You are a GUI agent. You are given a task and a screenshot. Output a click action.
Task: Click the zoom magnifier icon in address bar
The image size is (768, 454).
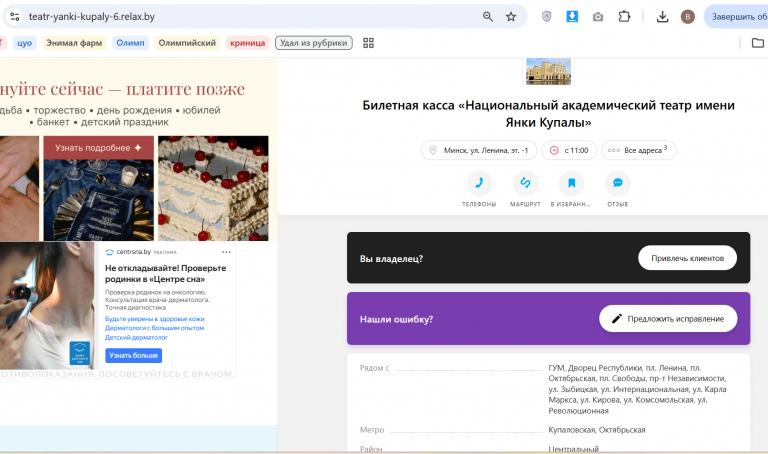(487, 17)
